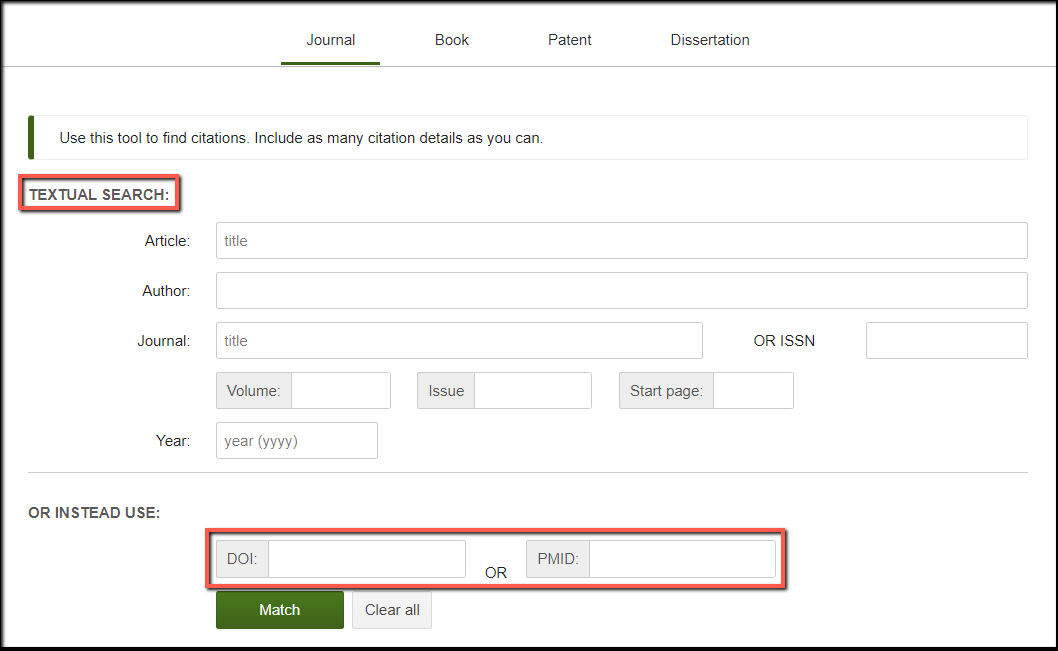This screenshot has height=651, width=1058.
Task: Focus the PMID input field
Action: click(682, 559)
